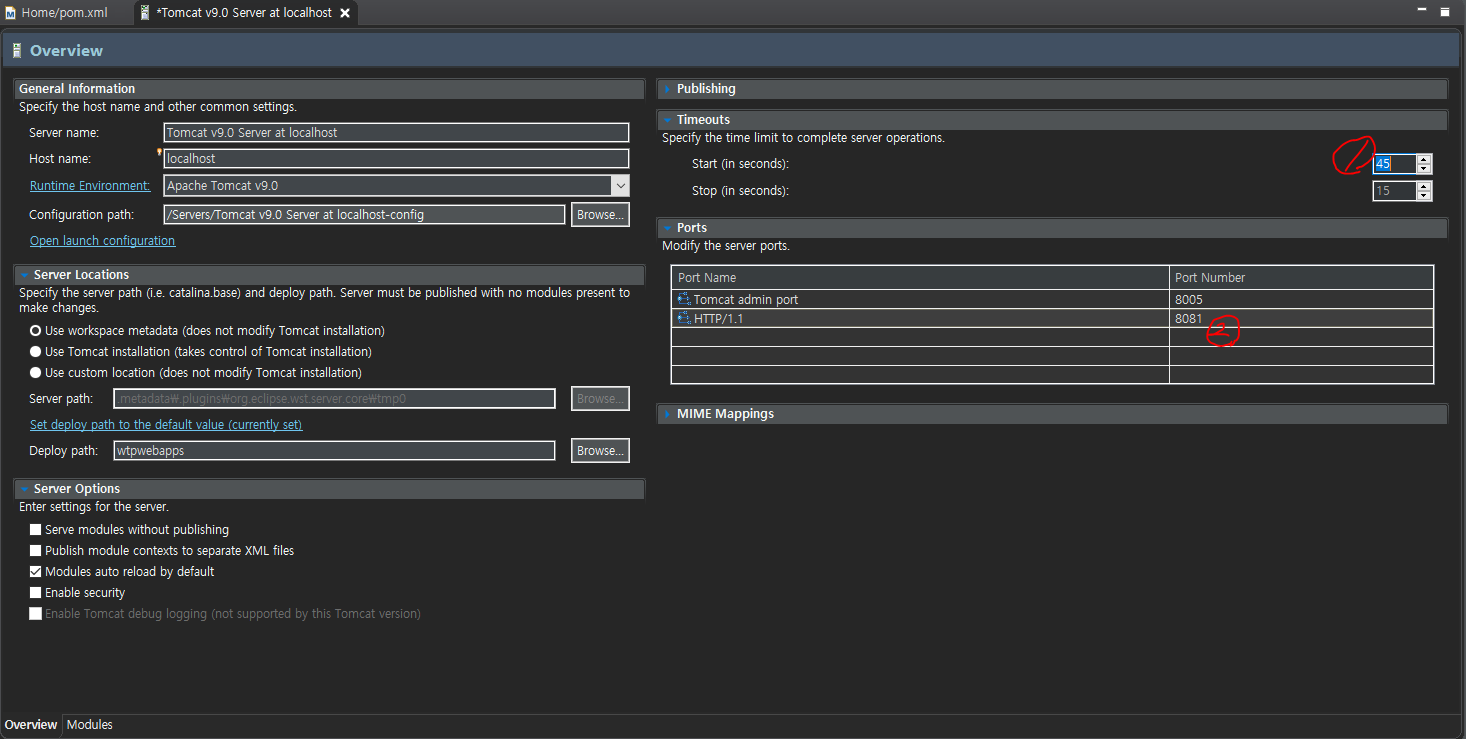
Task: Click the General Information section header
Action: (329, 89)
